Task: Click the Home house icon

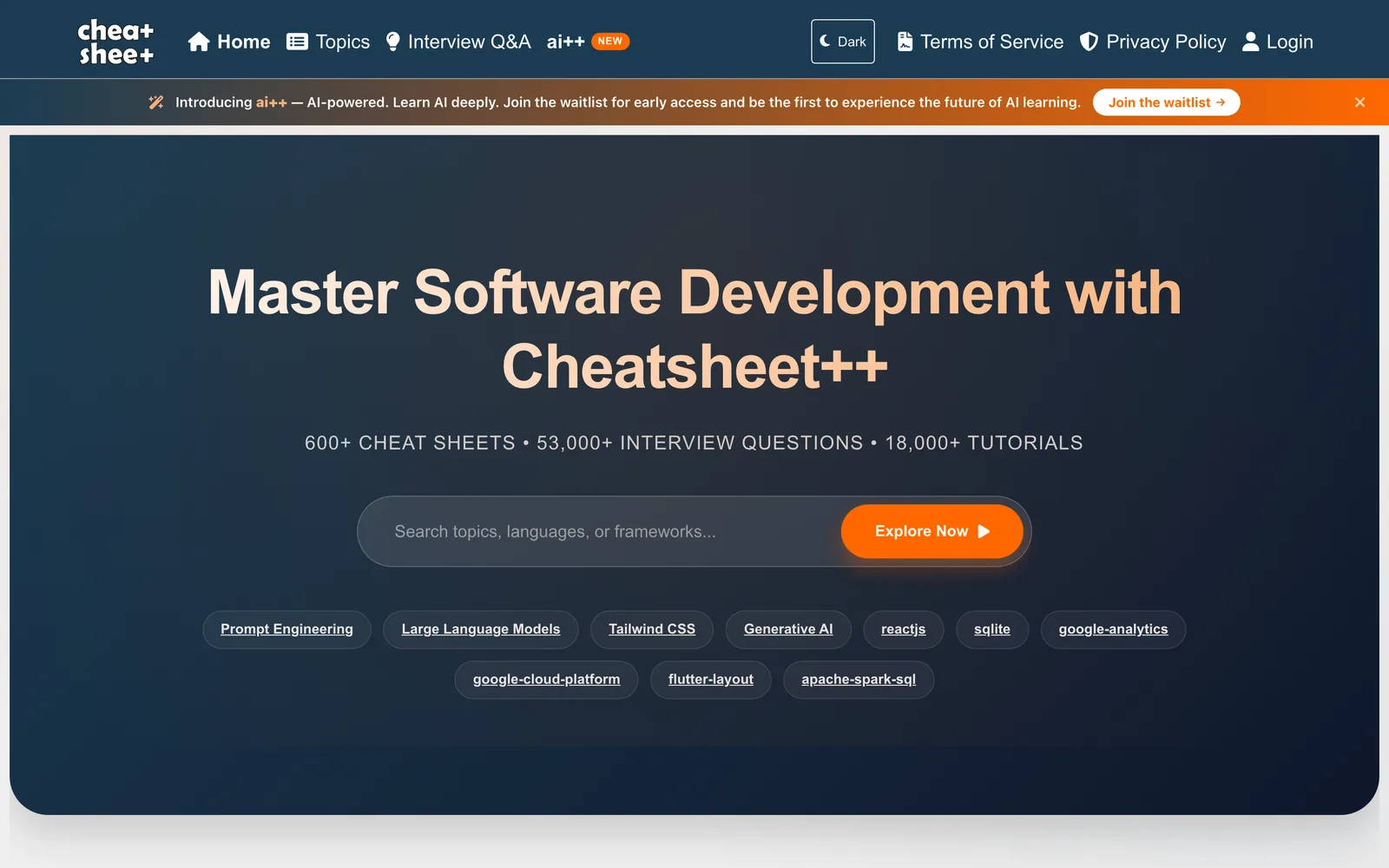Action: 199,42
